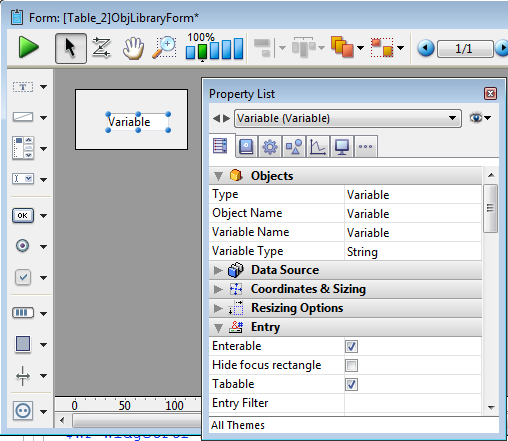Choose the hand move tool

[x=133, y=49]
